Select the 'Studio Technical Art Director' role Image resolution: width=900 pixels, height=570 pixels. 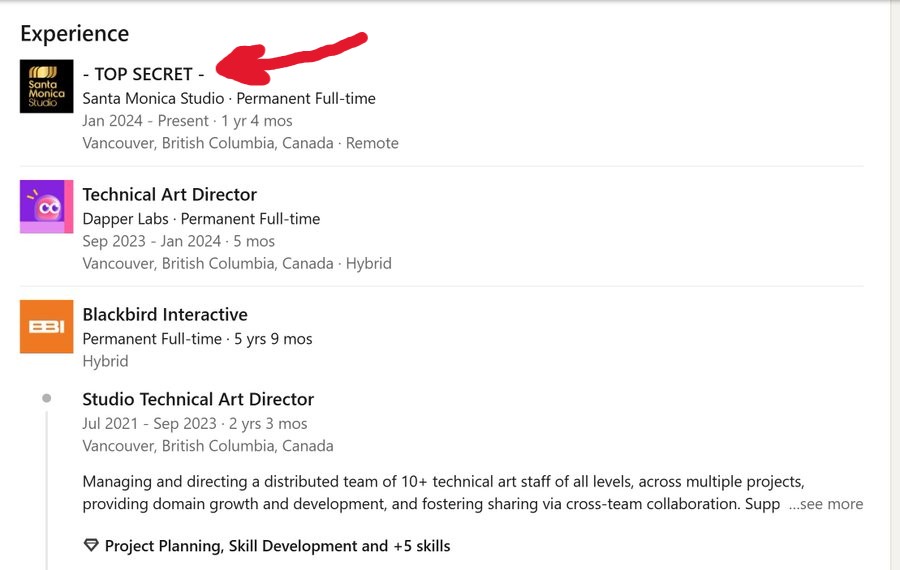[198, 399]
